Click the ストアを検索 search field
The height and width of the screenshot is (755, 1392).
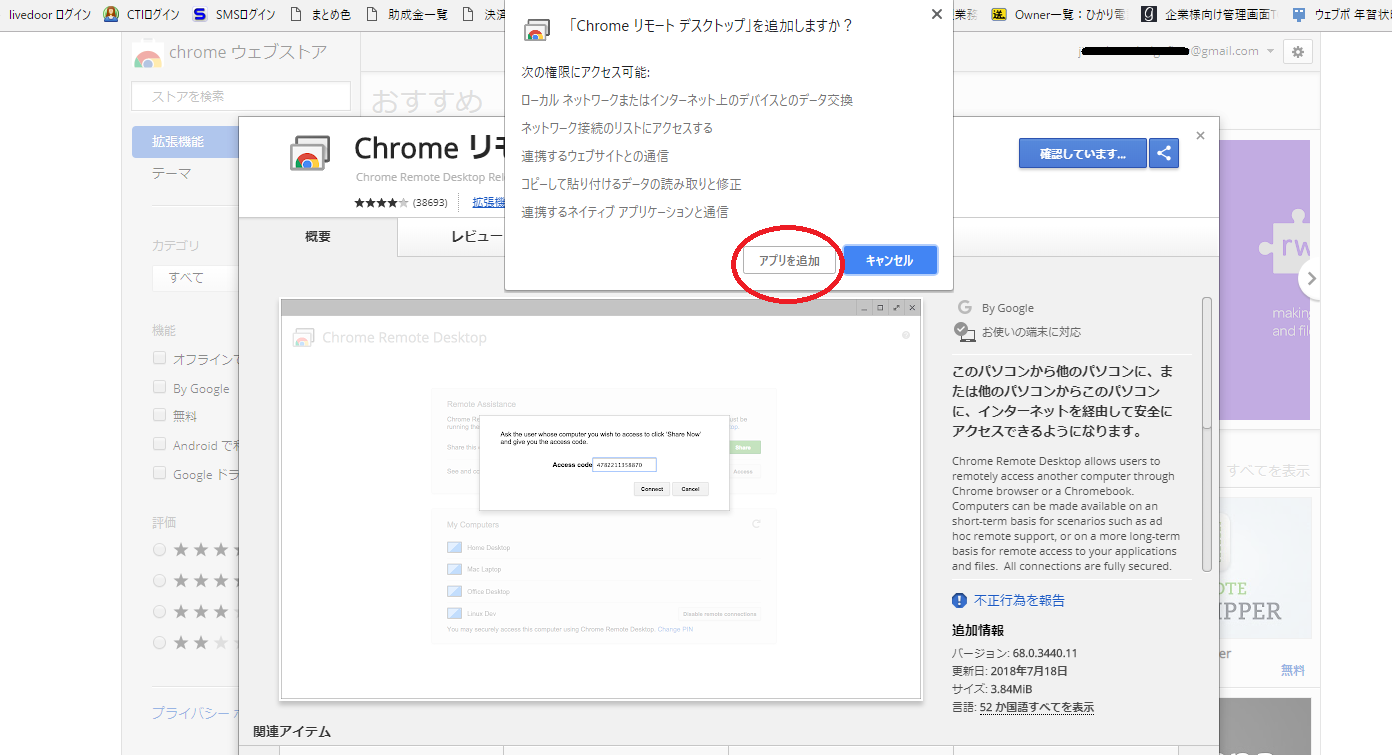point(241,96)
